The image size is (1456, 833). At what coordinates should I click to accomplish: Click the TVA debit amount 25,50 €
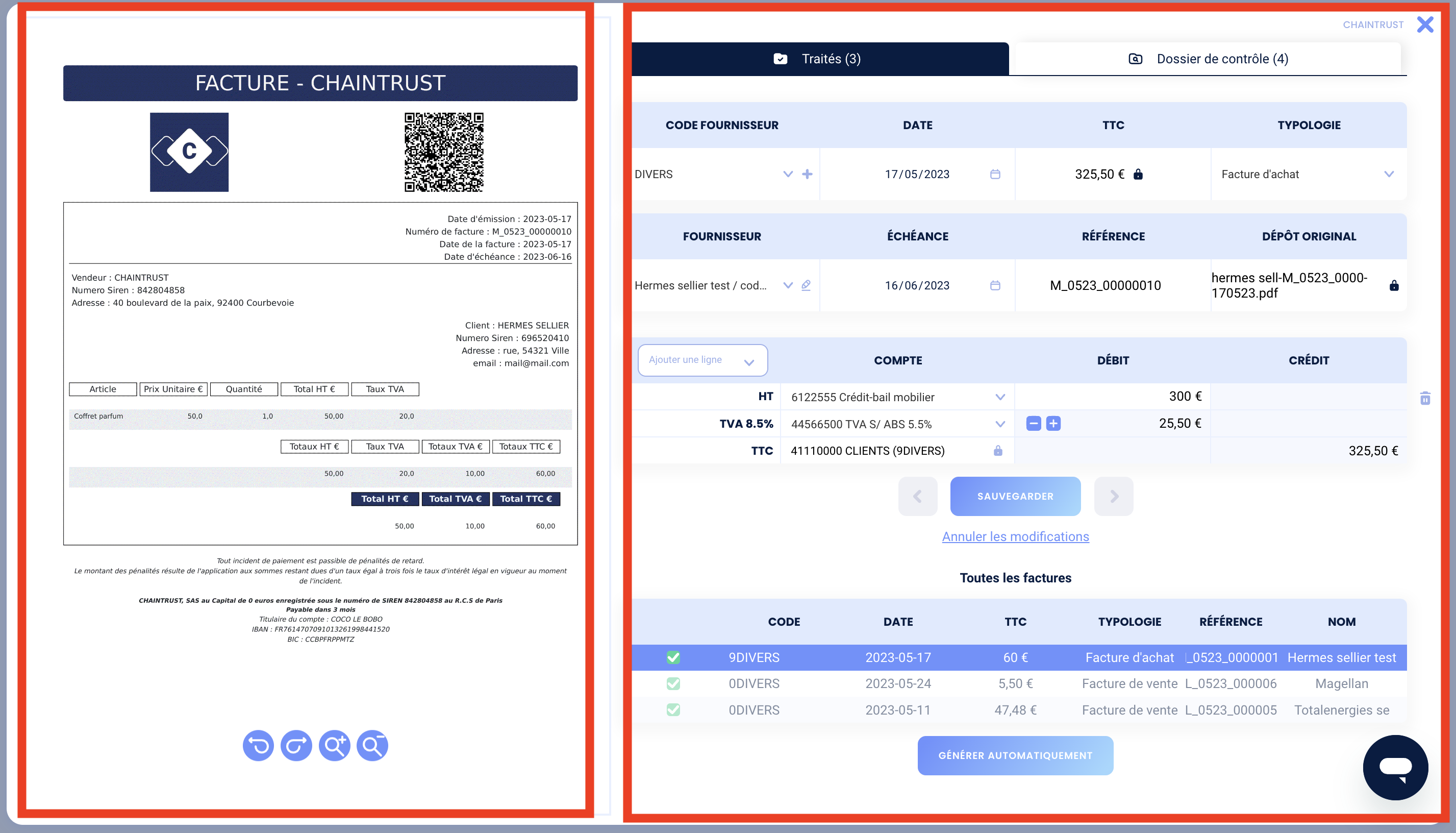coord(1180,423)
